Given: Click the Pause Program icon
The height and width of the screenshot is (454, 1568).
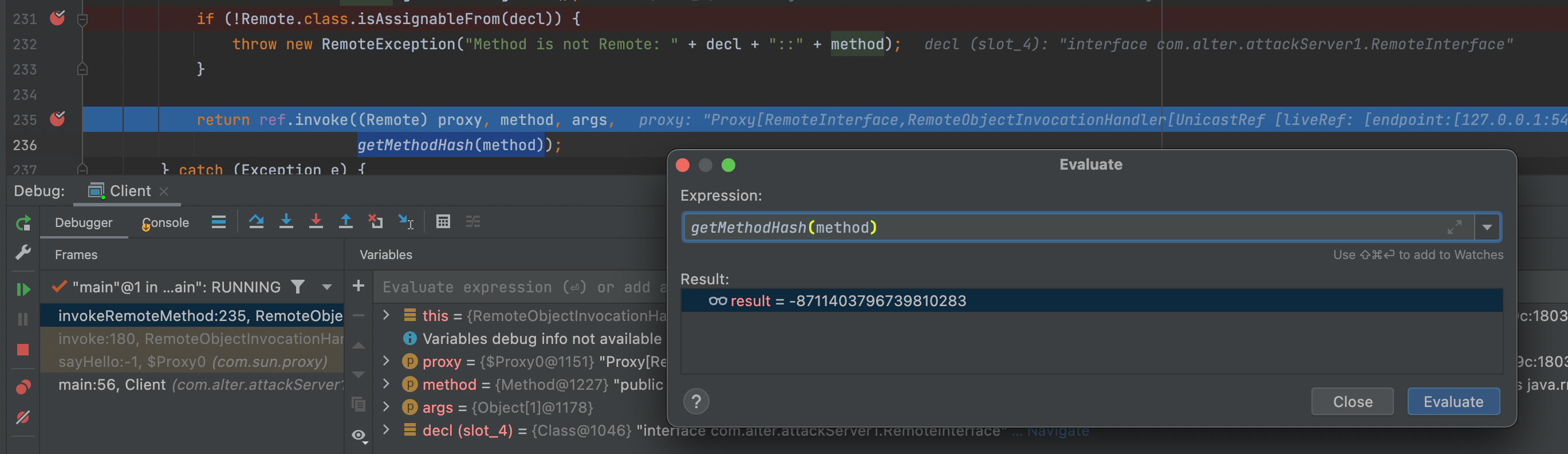Looking at the screenshot, I should (23, 319).
